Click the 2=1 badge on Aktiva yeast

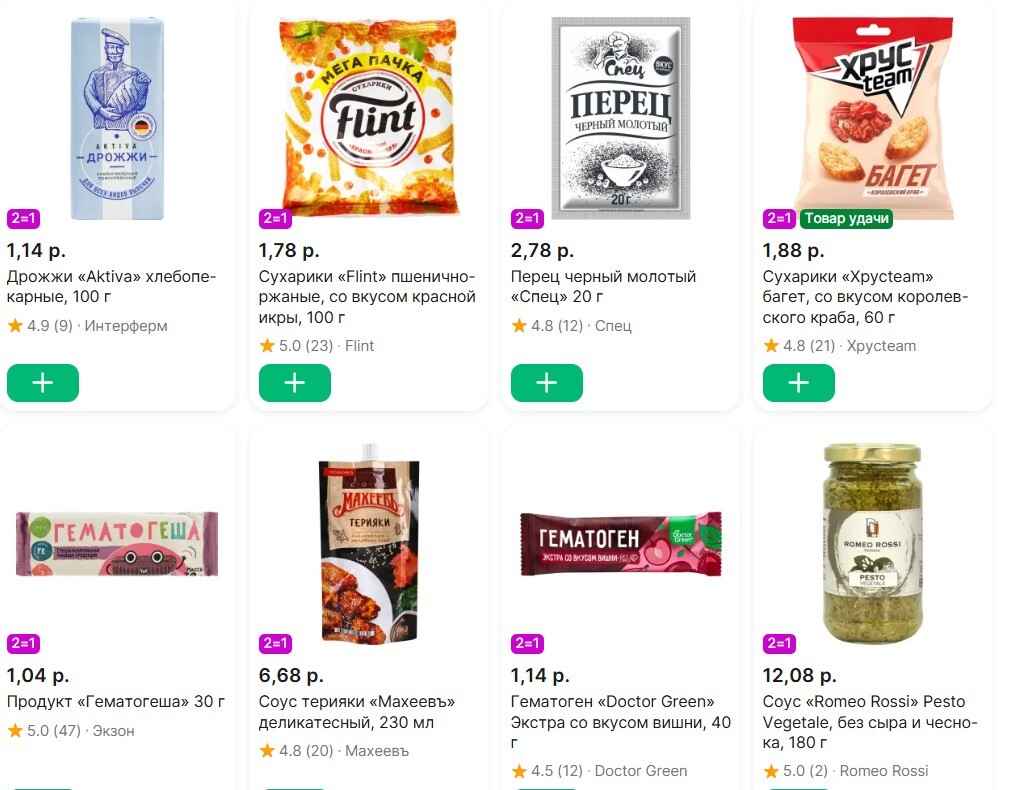tap(23, 219)
